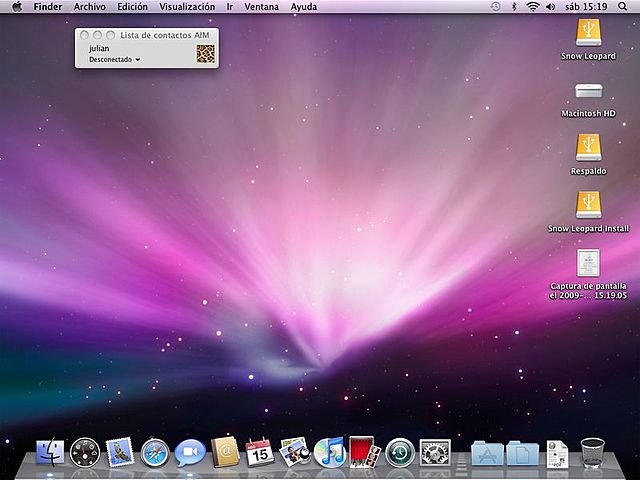Launch Safari compass icon in Dock
640x480 pixels.
[155, 453]
